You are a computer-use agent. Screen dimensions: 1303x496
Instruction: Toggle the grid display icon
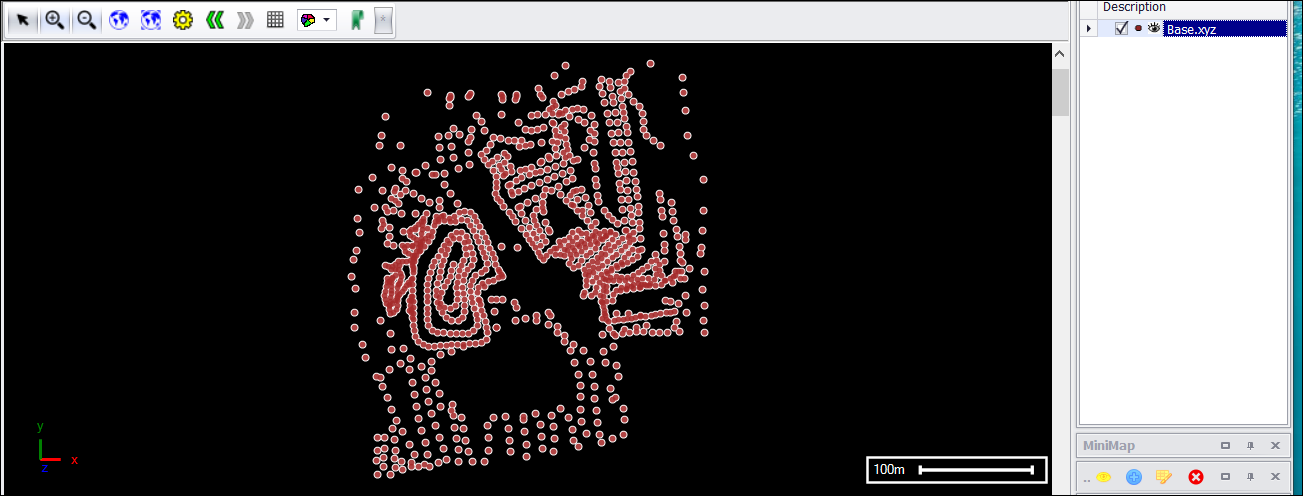(275, 20)
